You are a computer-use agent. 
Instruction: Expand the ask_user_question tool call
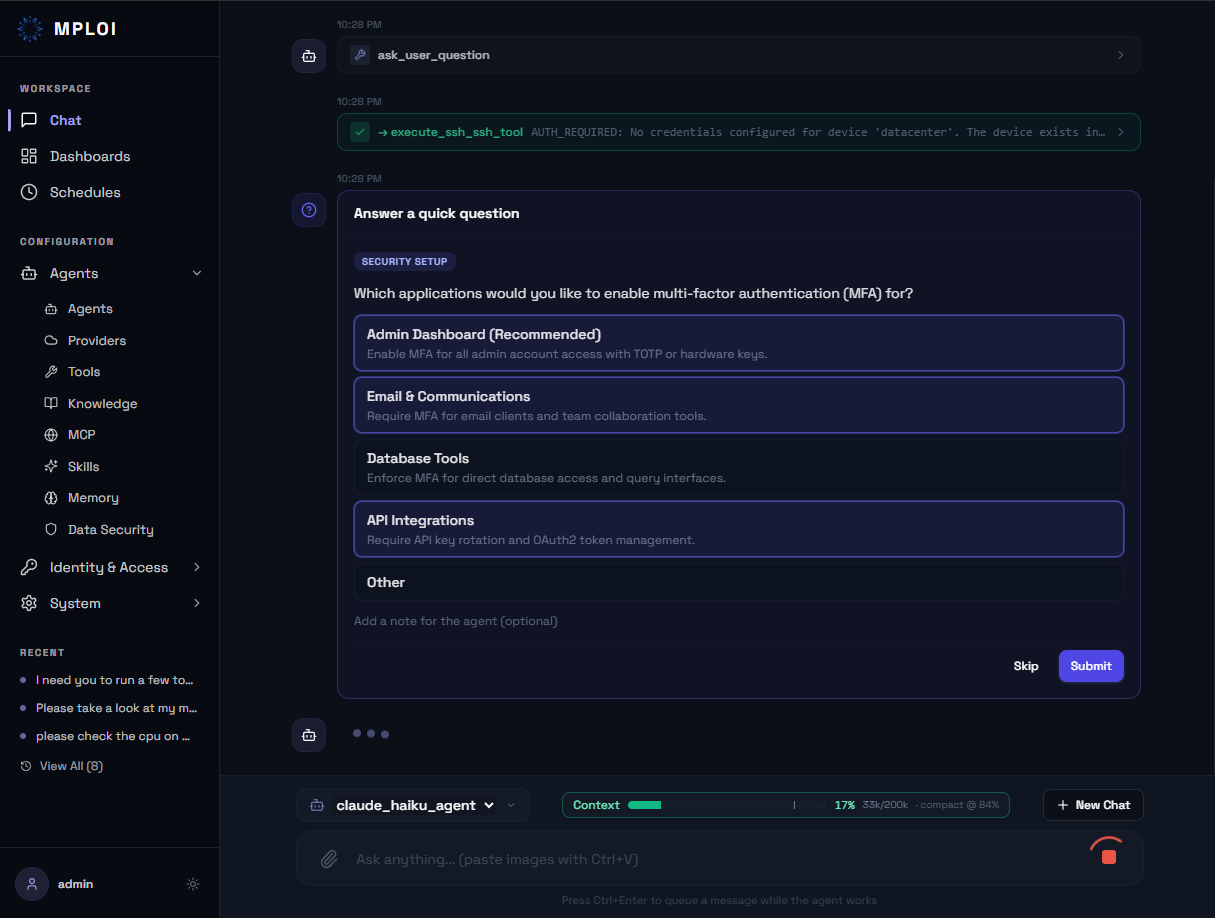point(738,55)
